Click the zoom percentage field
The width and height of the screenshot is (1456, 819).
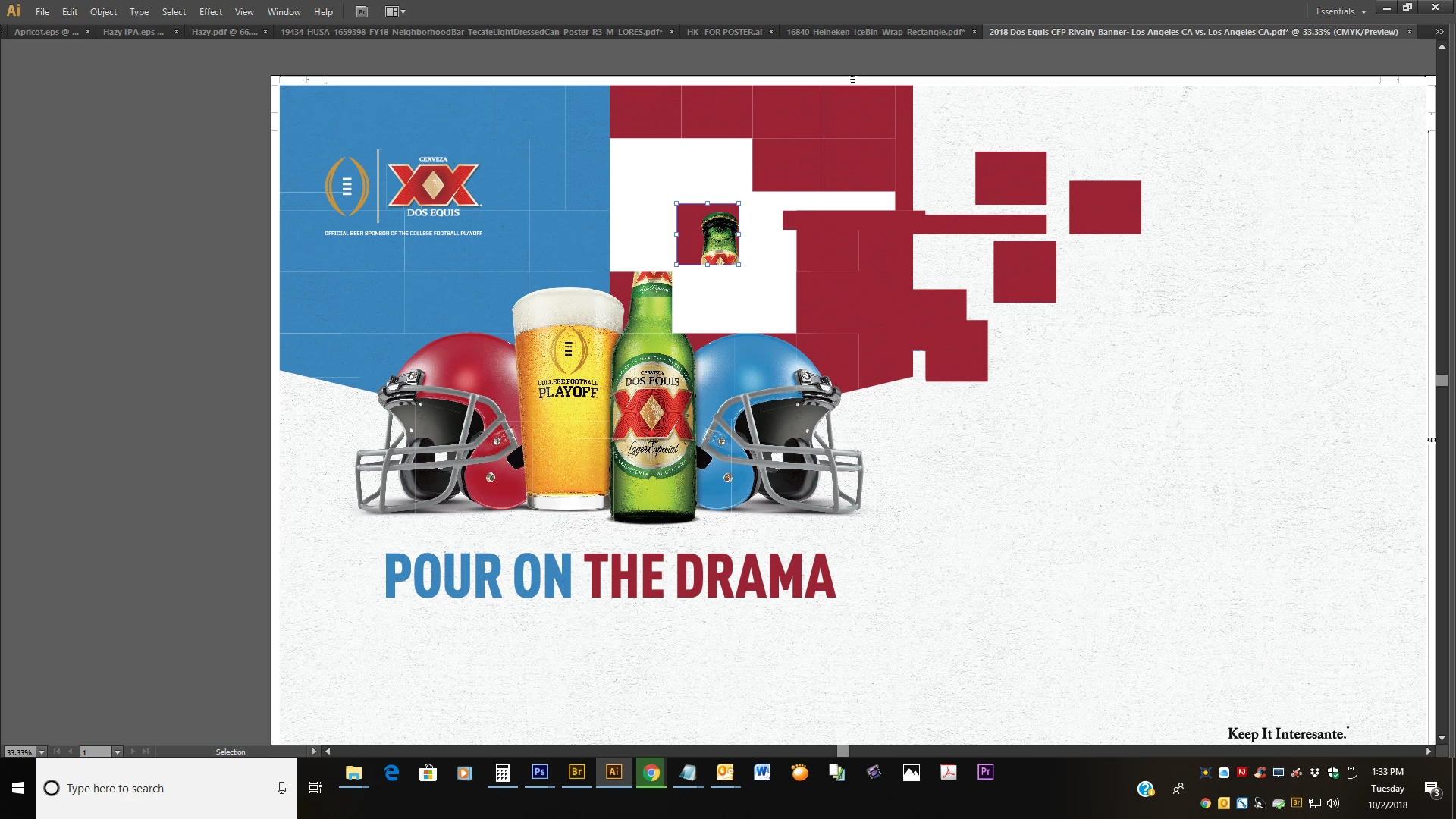pyautogui.click(x=19, y=752)
